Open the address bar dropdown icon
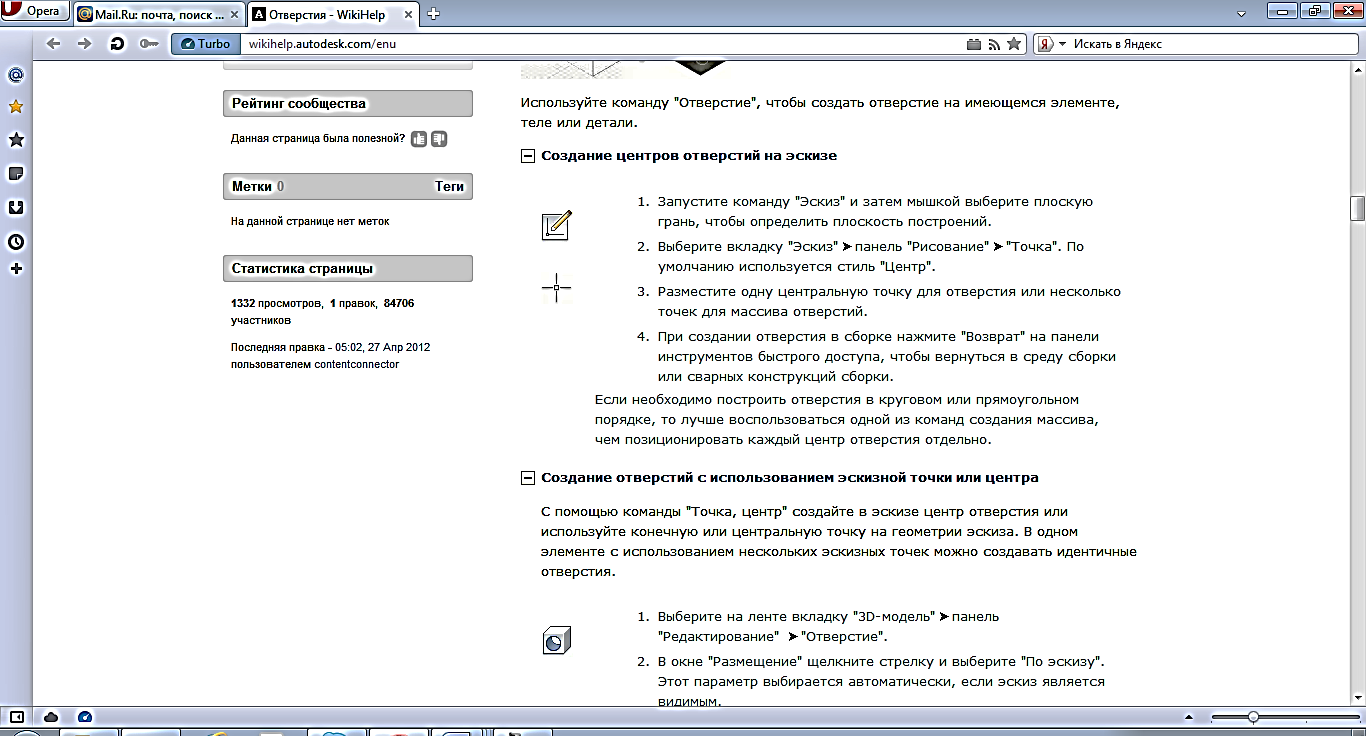The height and width of the screenshot is (736, 1366). coord(974,44)
